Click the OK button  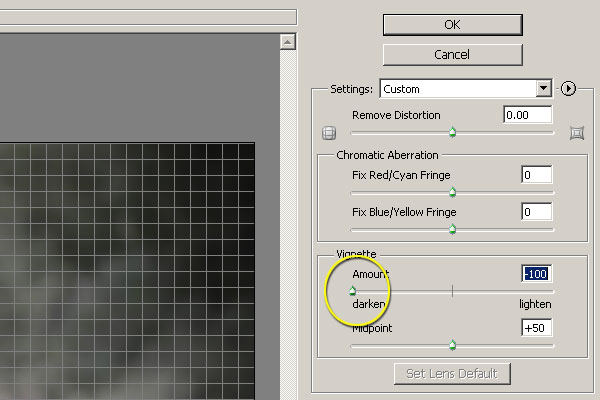point(452,25)
